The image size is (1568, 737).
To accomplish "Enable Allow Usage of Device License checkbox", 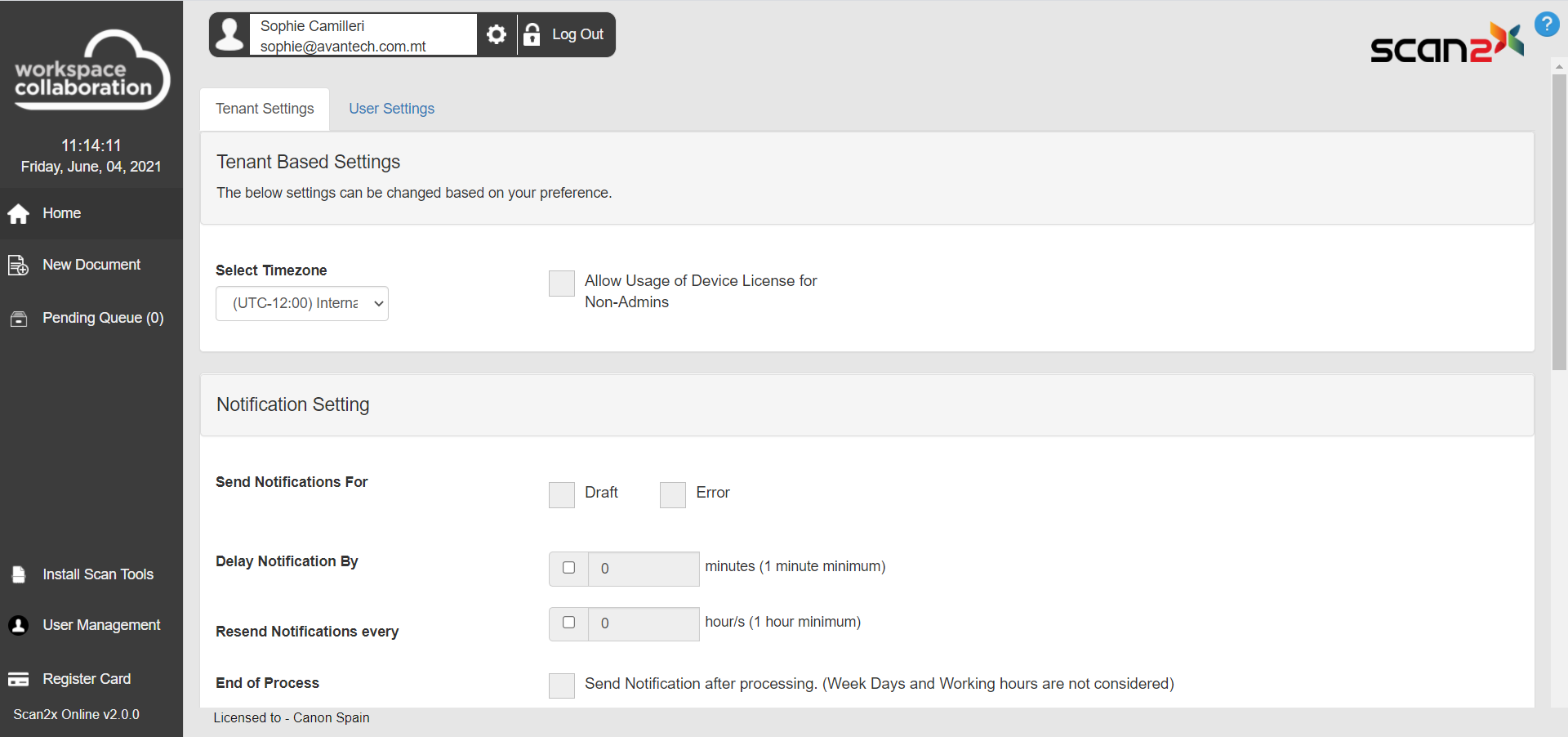I will point(562,284).
